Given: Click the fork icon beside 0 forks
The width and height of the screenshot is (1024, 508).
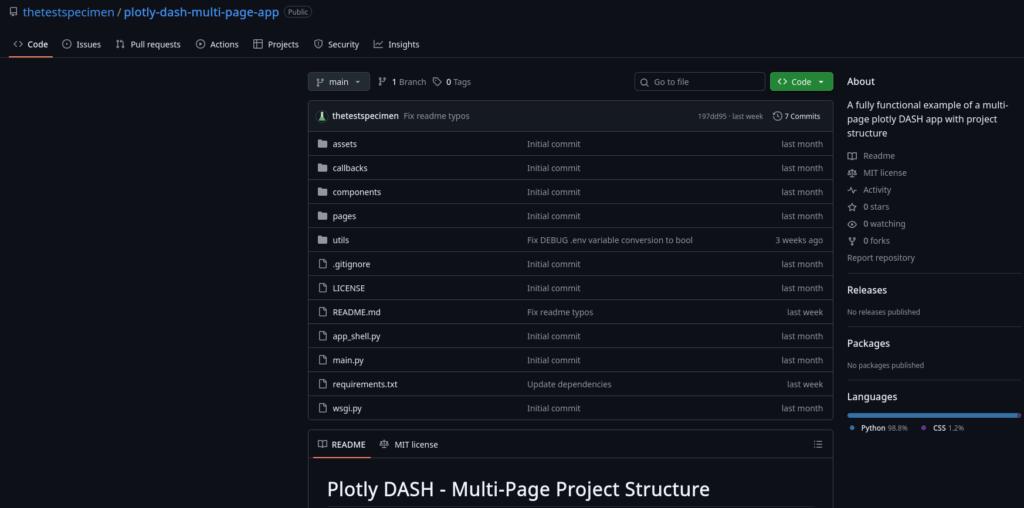Looking at the screenshot, I should [x=852, y=241].
